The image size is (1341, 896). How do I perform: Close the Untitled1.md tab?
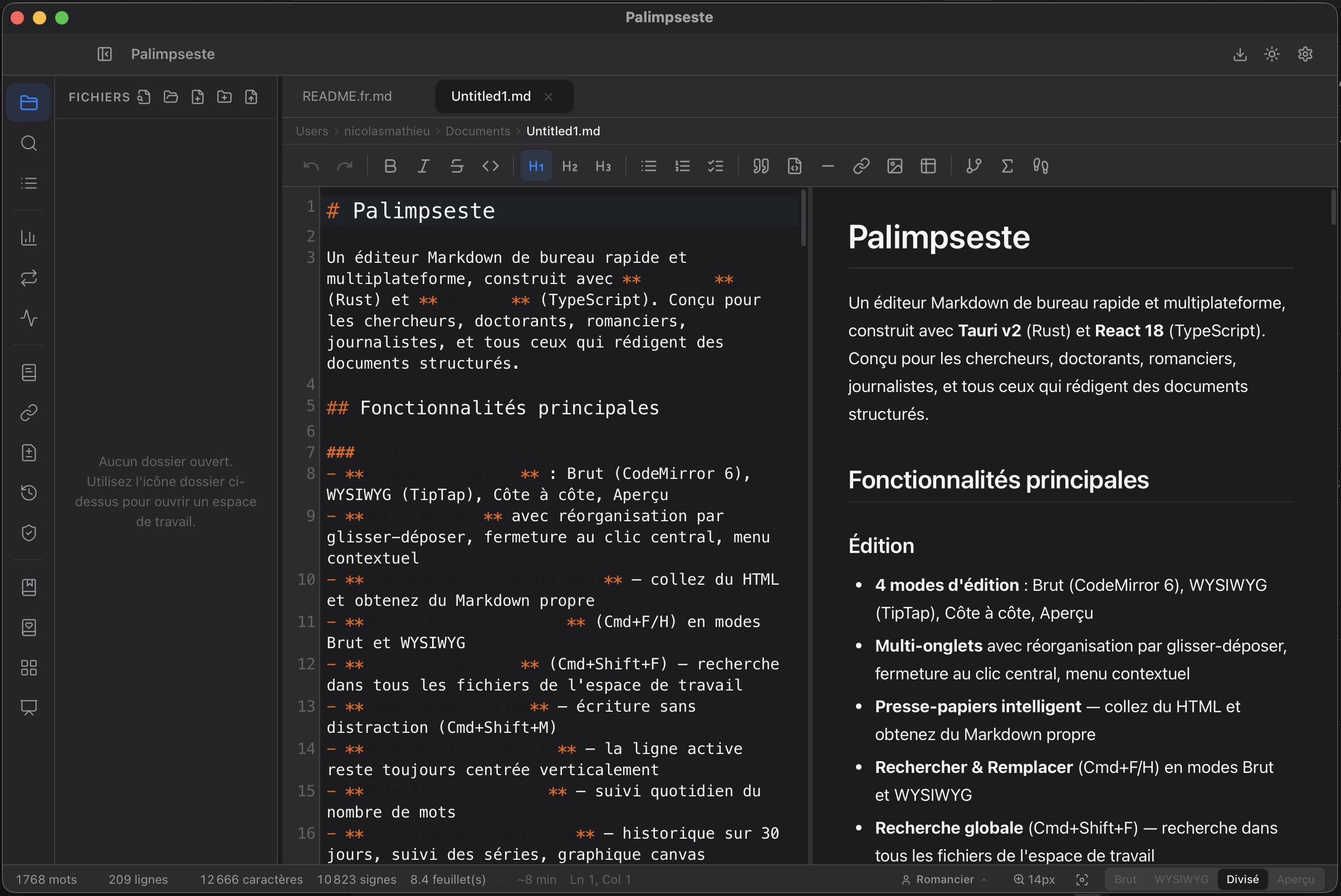549,96
